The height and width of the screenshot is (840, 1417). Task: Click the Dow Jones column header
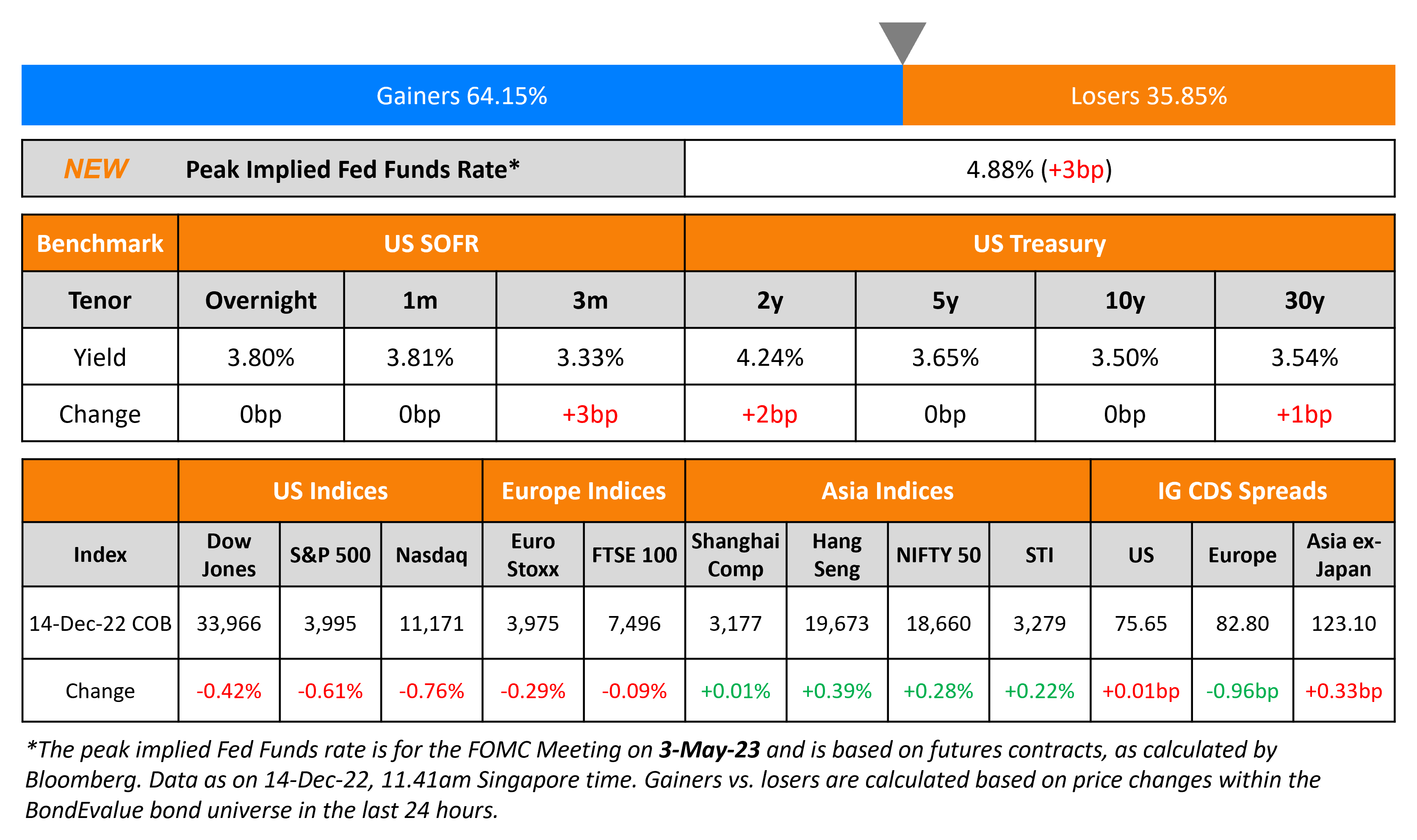pyautogui.click(x=229, y=555)
